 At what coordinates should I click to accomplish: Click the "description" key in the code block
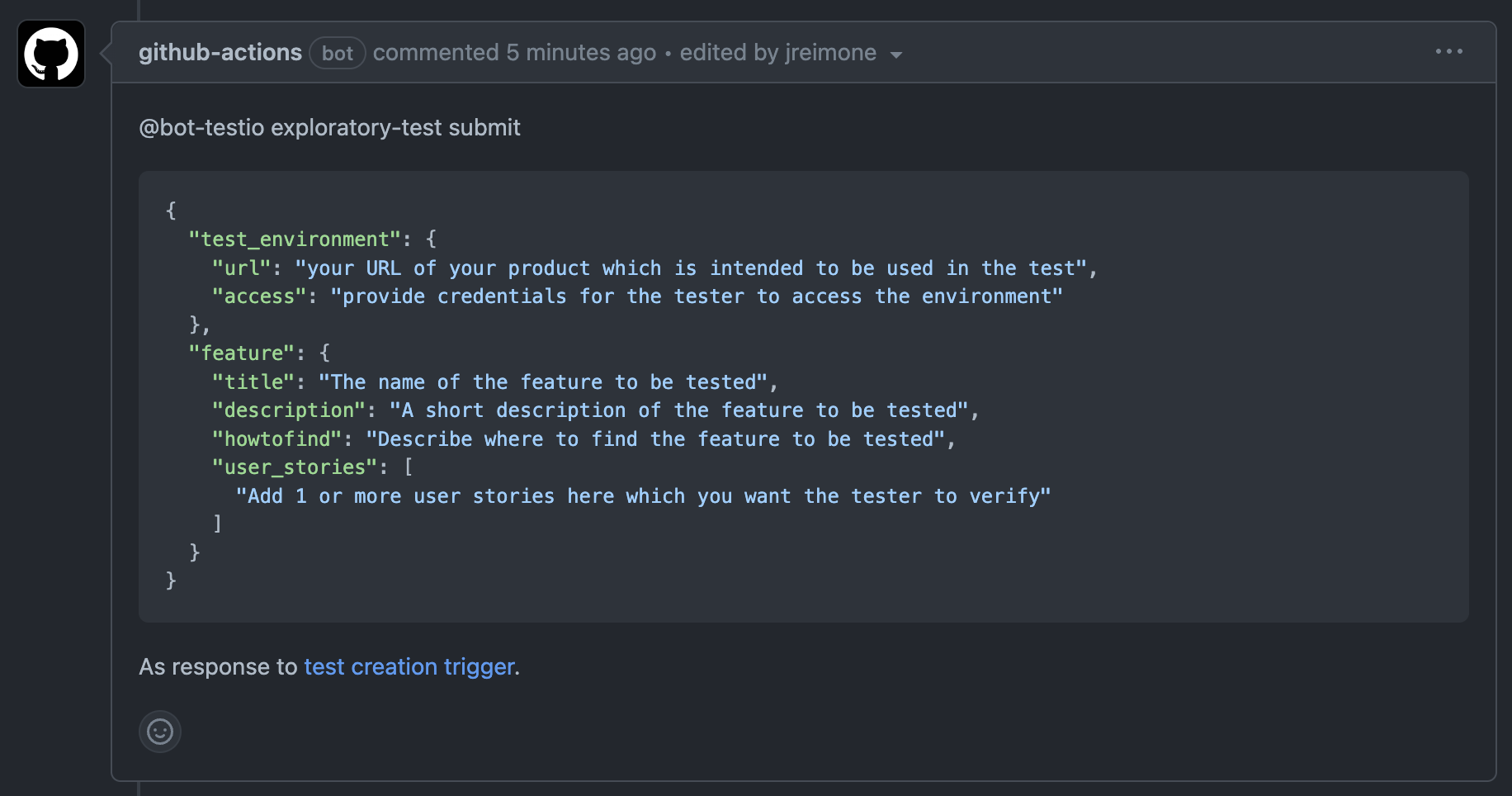click(x=289, y=410)
